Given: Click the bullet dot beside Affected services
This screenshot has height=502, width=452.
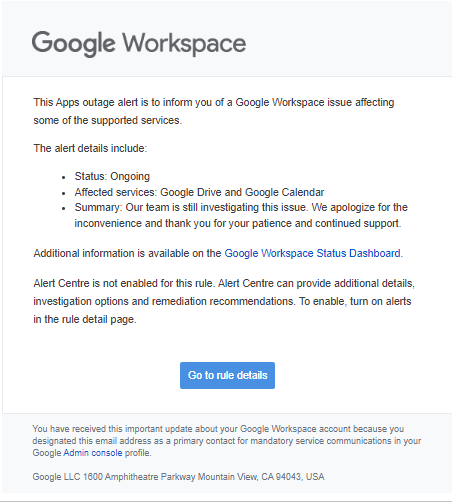Looking at the screenshot, I should (64, 193).
